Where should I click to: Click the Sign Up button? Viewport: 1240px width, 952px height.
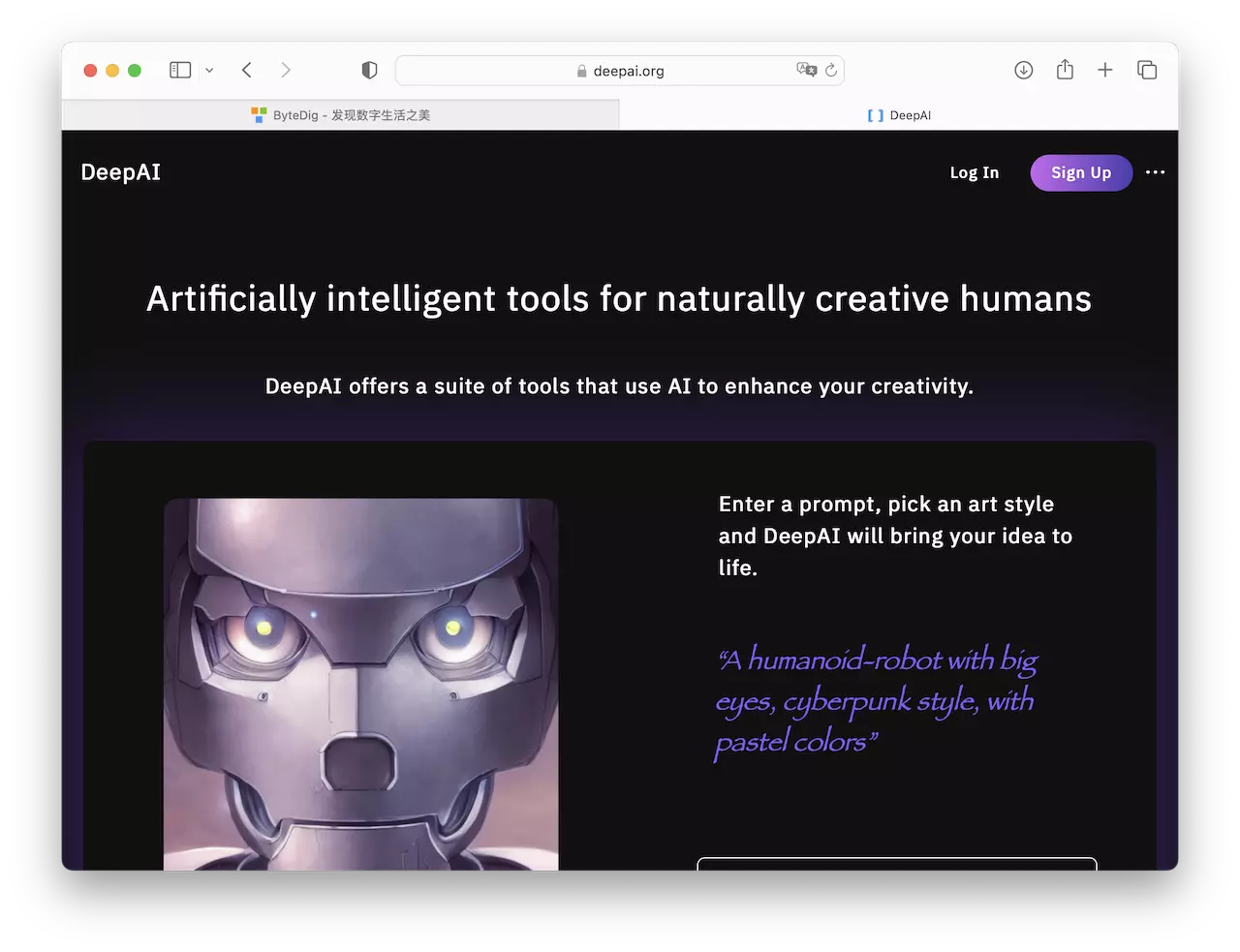pos(1081,172)
